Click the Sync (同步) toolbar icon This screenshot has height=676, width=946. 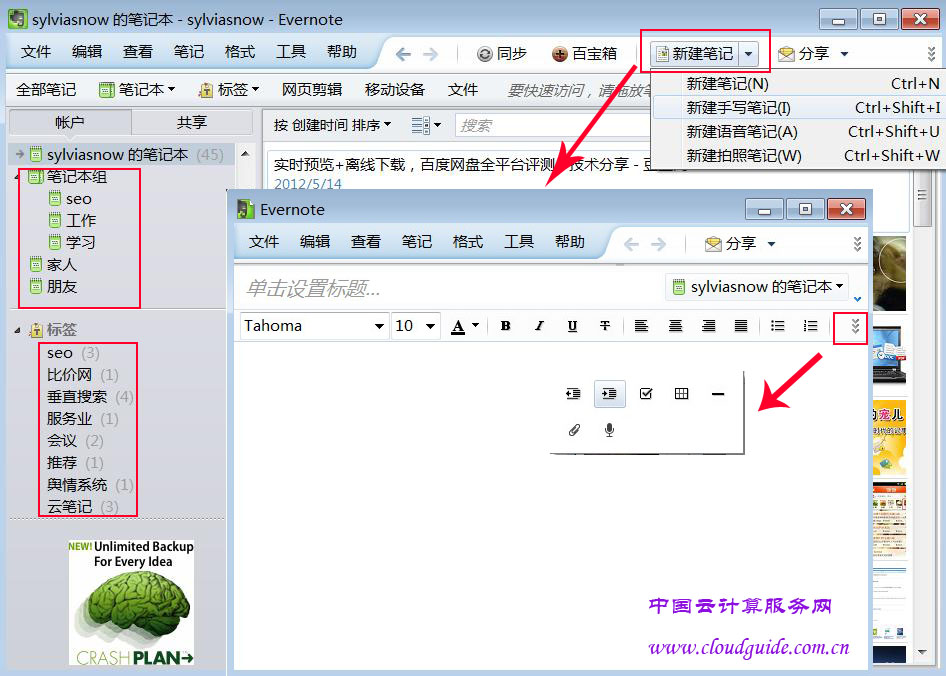(x=484, y=54)
